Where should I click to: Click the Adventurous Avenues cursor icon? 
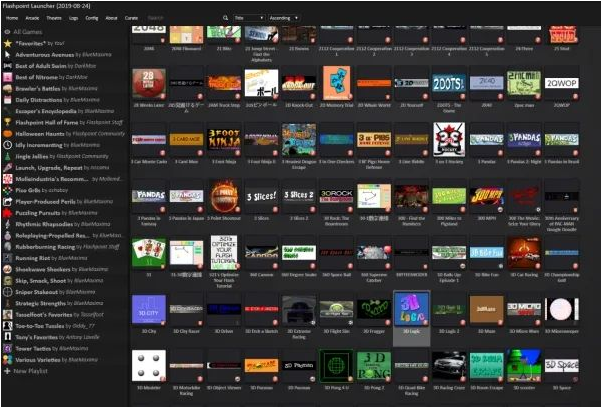point(8,55)
